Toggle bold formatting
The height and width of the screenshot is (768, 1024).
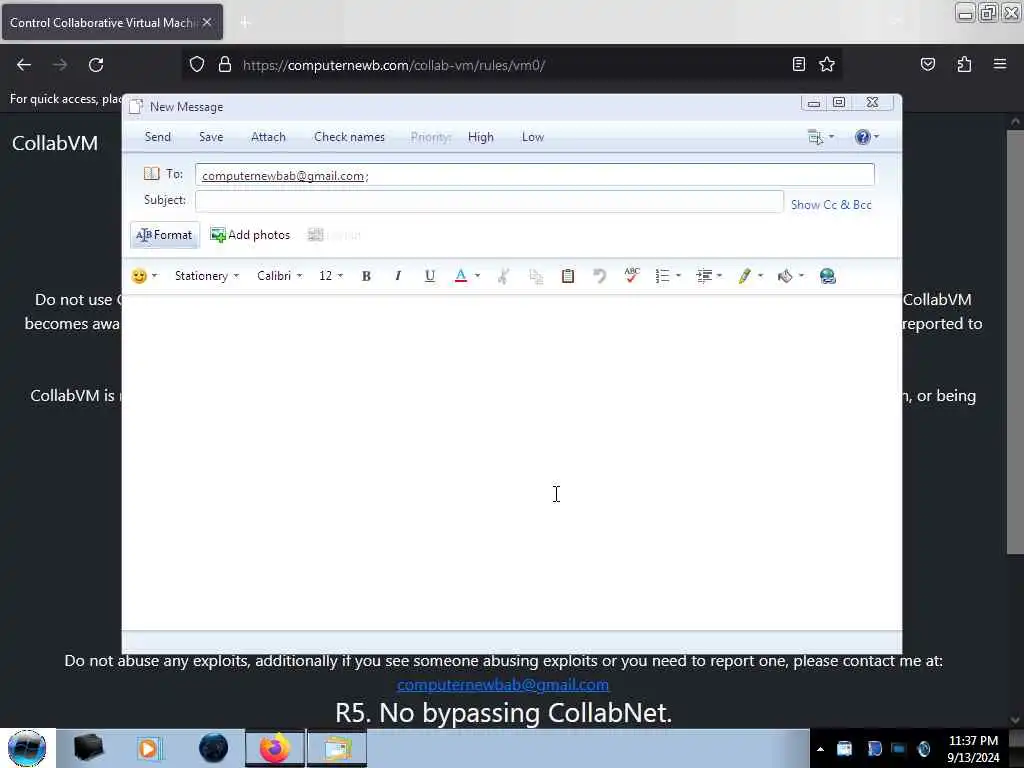[x=366, y=276]
